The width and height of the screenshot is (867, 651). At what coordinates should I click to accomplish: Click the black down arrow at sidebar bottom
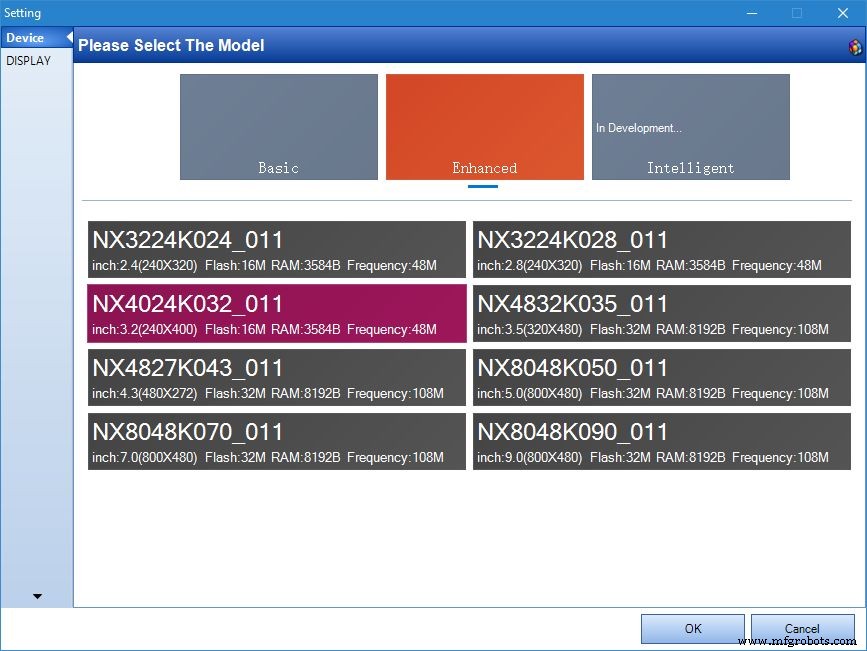pos(37,596)
